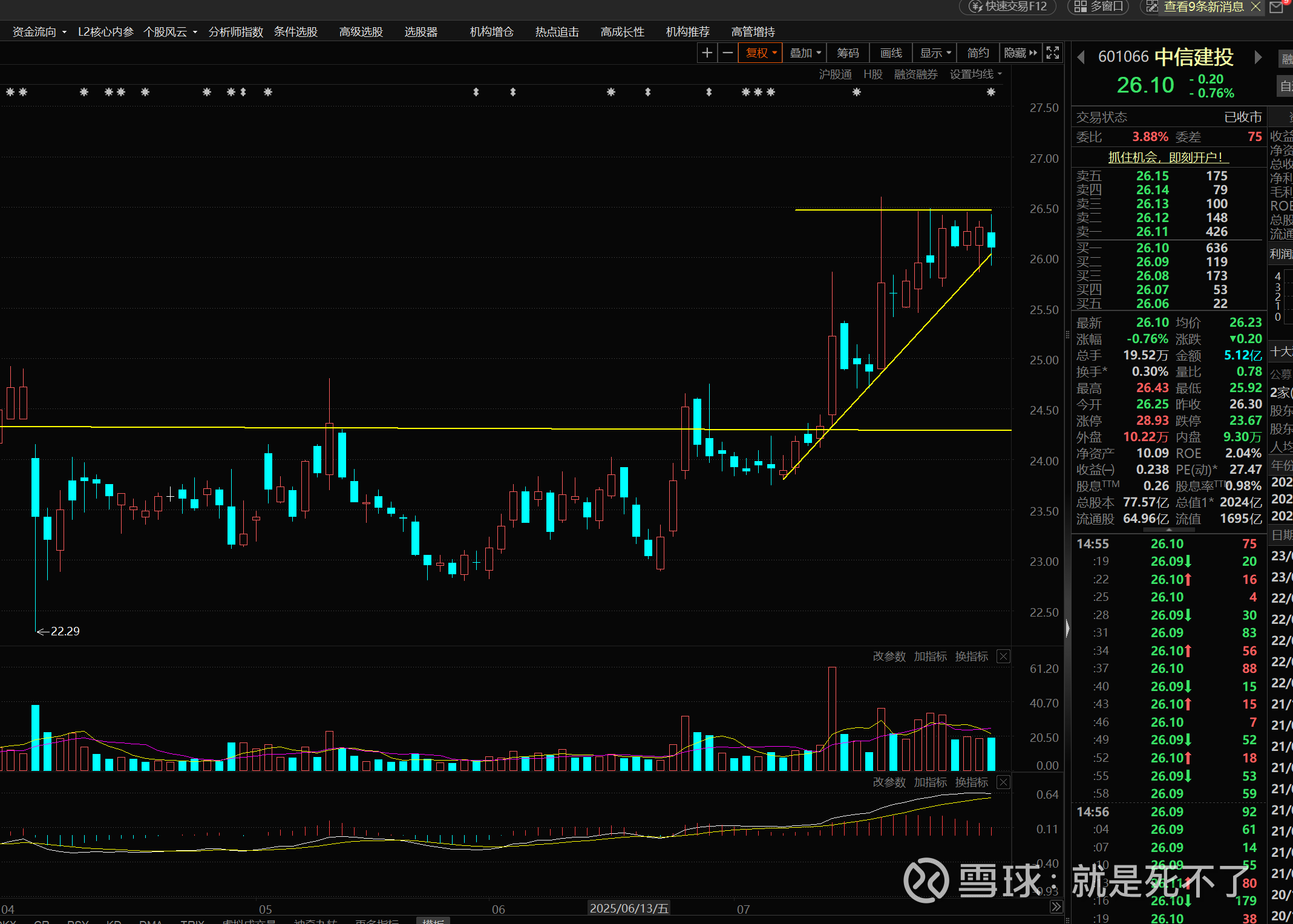Open 选股器 menu item
This screenshot has width=1293, height=924.
[x=421, y=31]
